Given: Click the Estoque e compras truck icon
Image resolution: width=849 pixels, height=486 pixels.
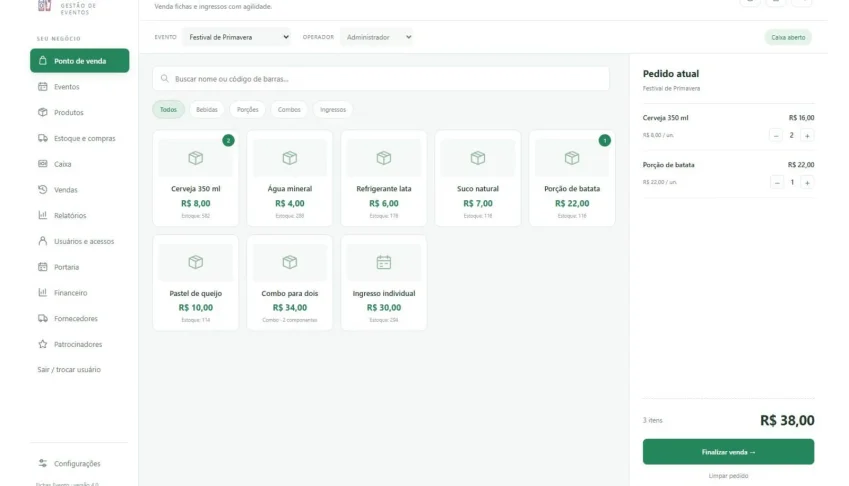Looking at the screenshot, I should pos(43,138).
